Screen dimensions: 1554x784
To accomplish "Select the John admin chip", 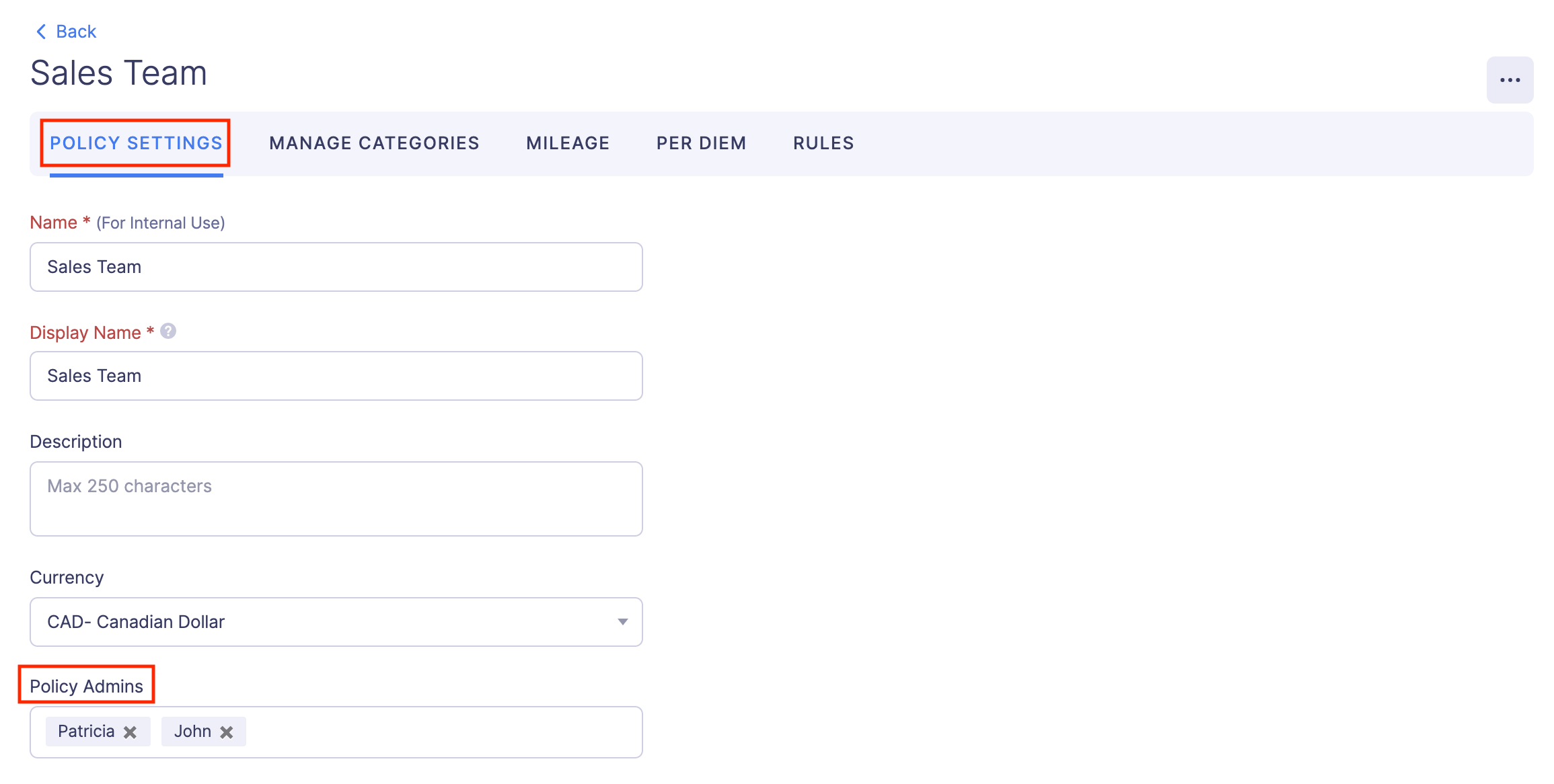I will pos(194,732).
